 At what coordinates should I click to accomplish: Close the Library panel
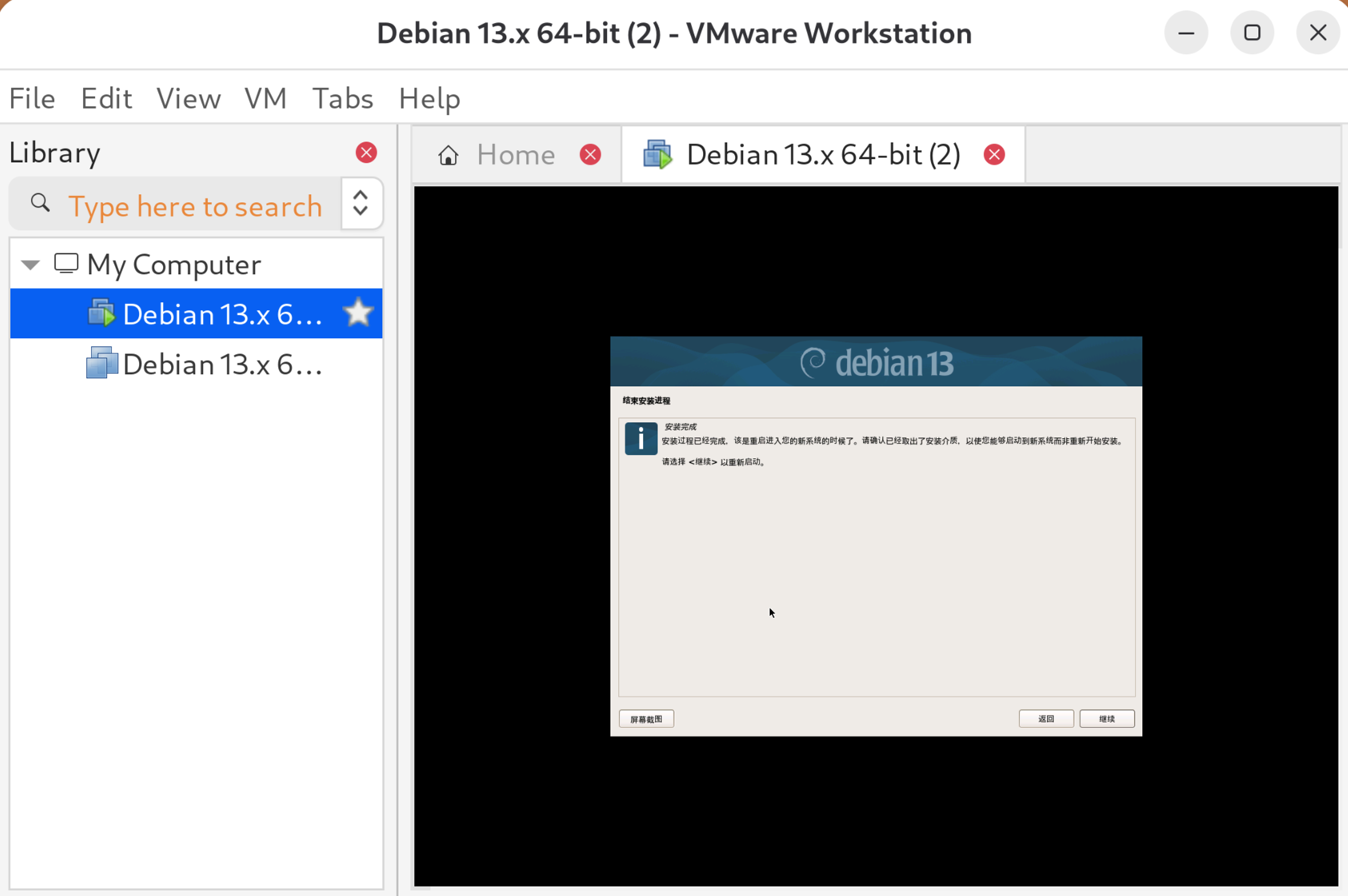click(x=366, y=153)
